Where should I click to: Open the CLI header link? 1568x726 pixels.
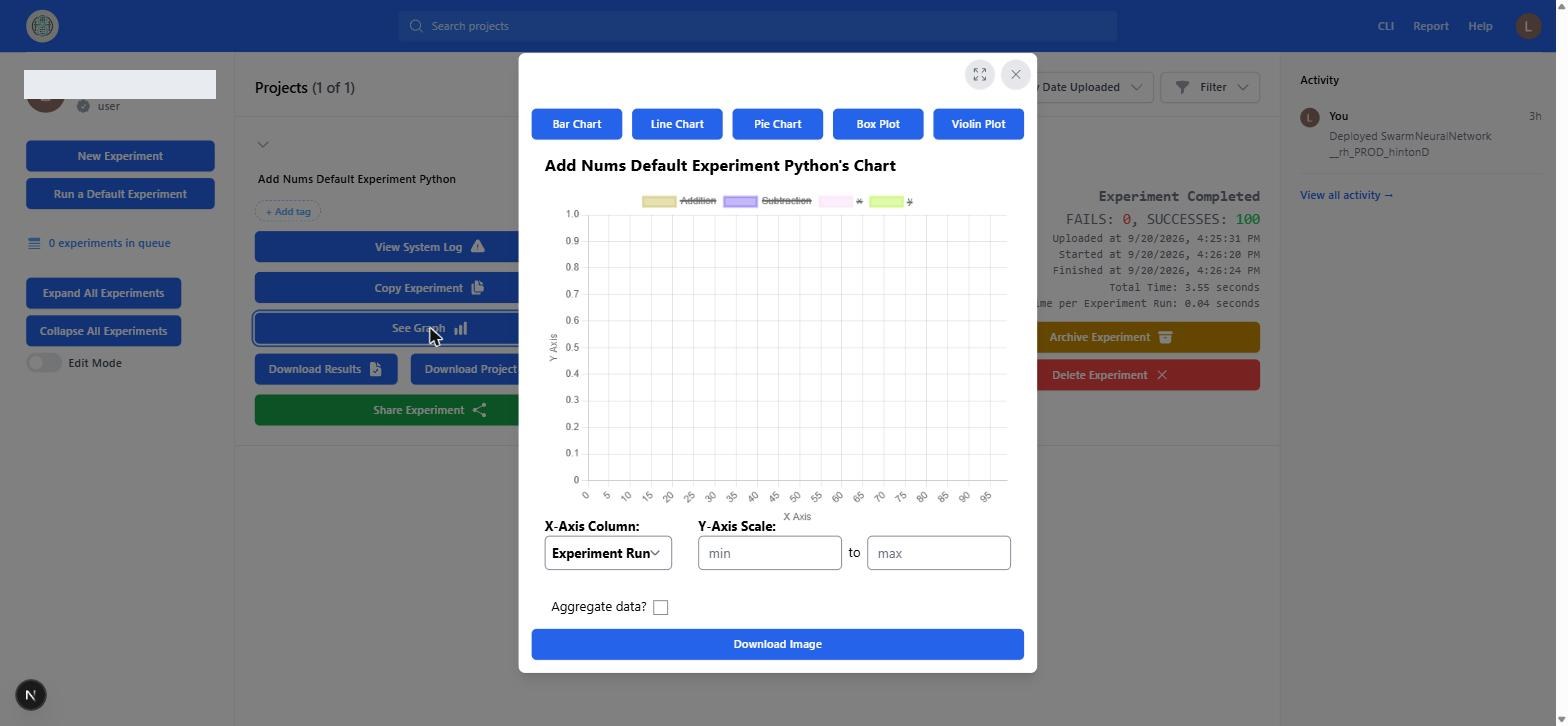tap(1385, 26)
